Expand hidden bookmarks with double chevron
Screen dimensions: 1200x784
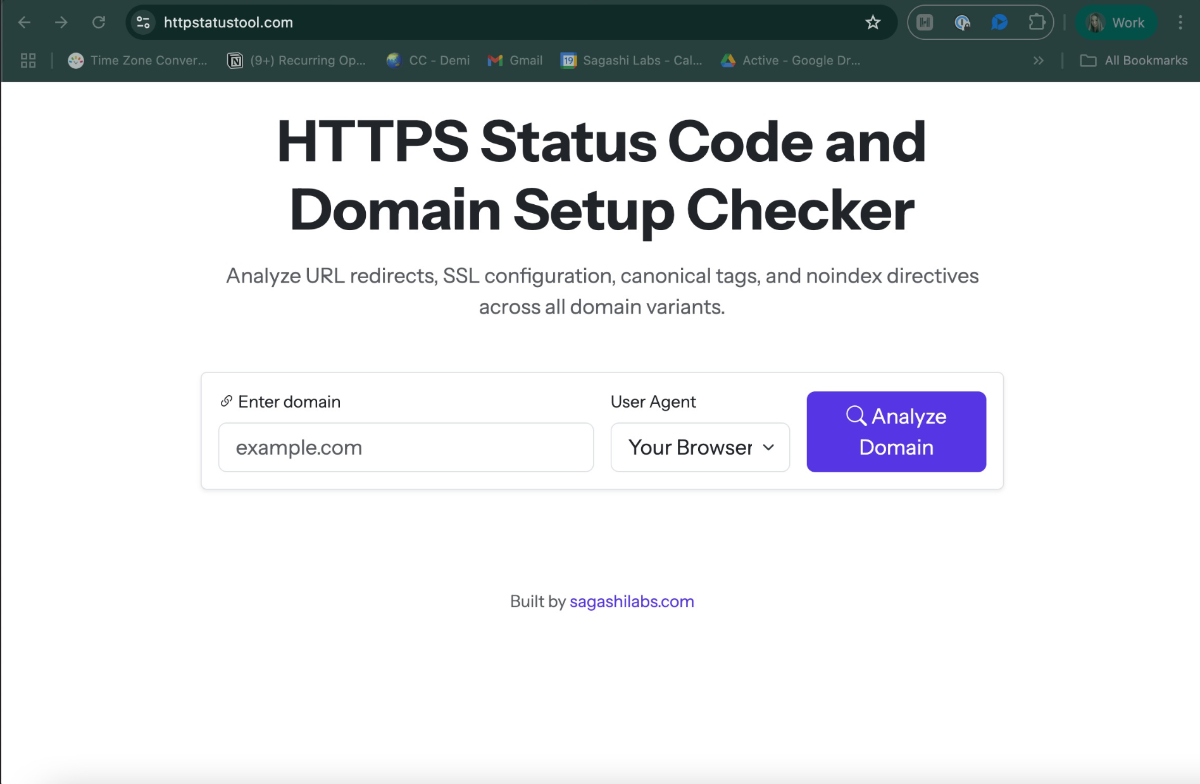pos(1040,60)
